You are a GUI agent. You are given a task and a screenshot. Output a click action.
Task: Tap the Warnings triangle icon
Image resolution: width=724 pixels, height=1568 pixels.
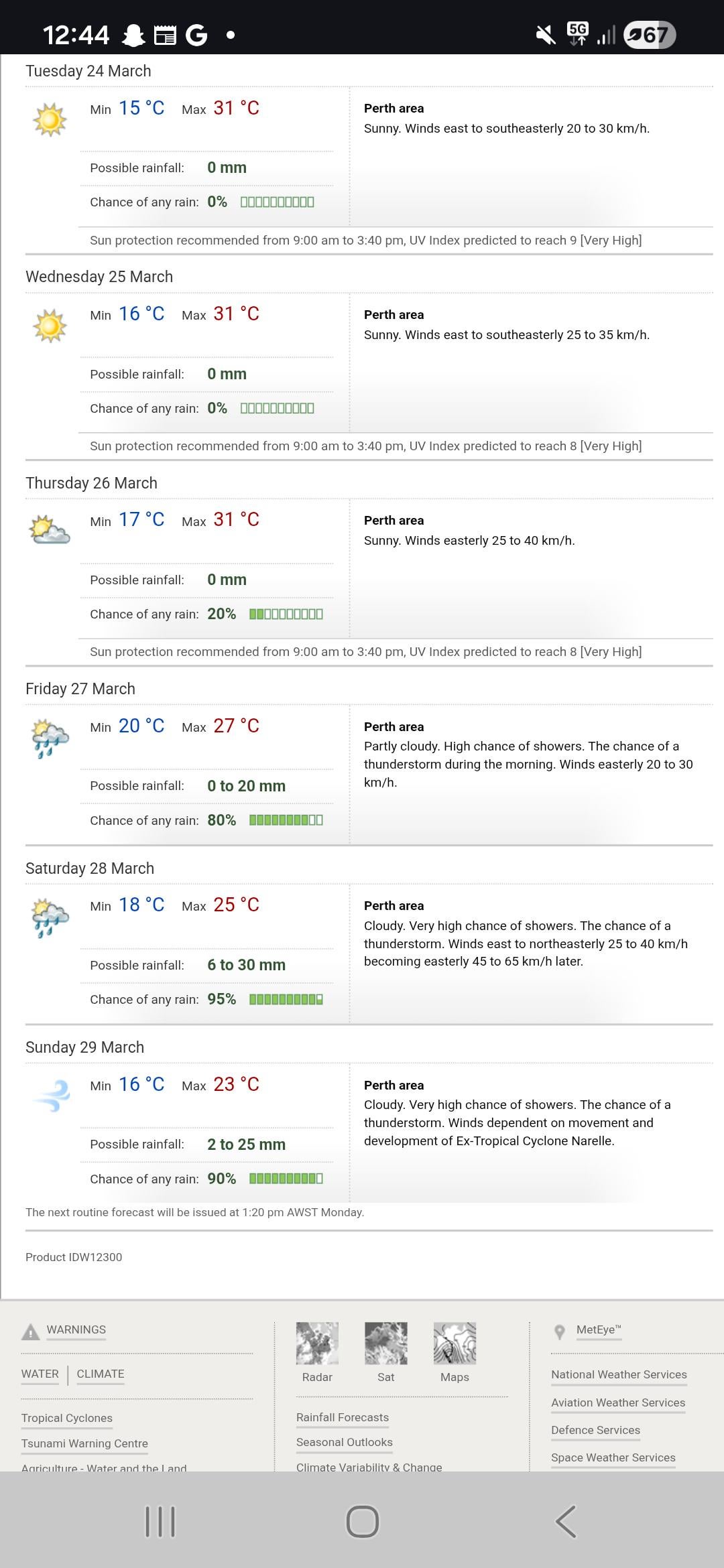[31, 1331]
